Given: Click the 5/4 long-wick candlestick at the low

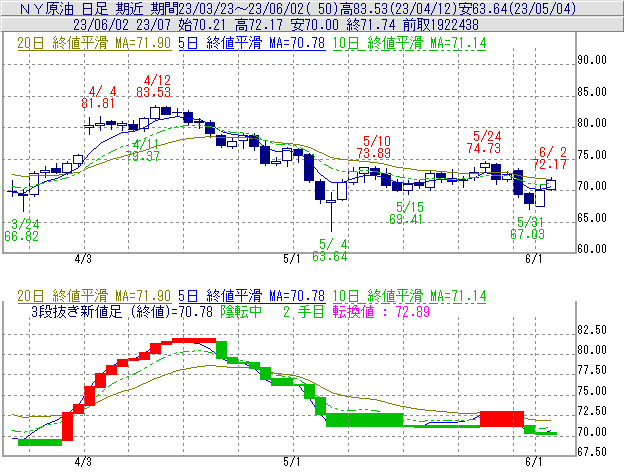Looking at the screenshot, I should coord(331,211).
